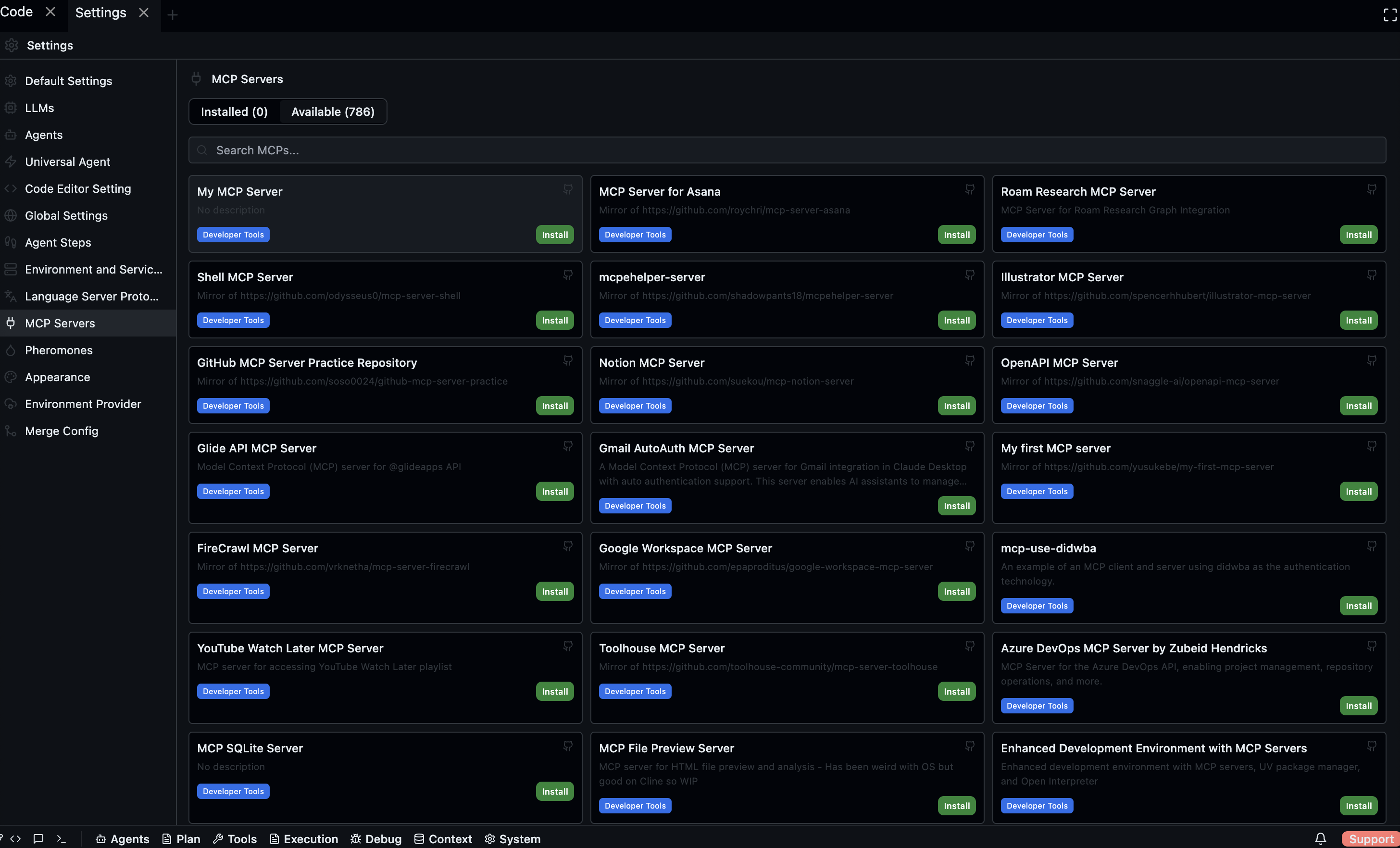
Task: Select the Pheromones sidebar icon
Action: pyautogui.click(x=12, y=350)
